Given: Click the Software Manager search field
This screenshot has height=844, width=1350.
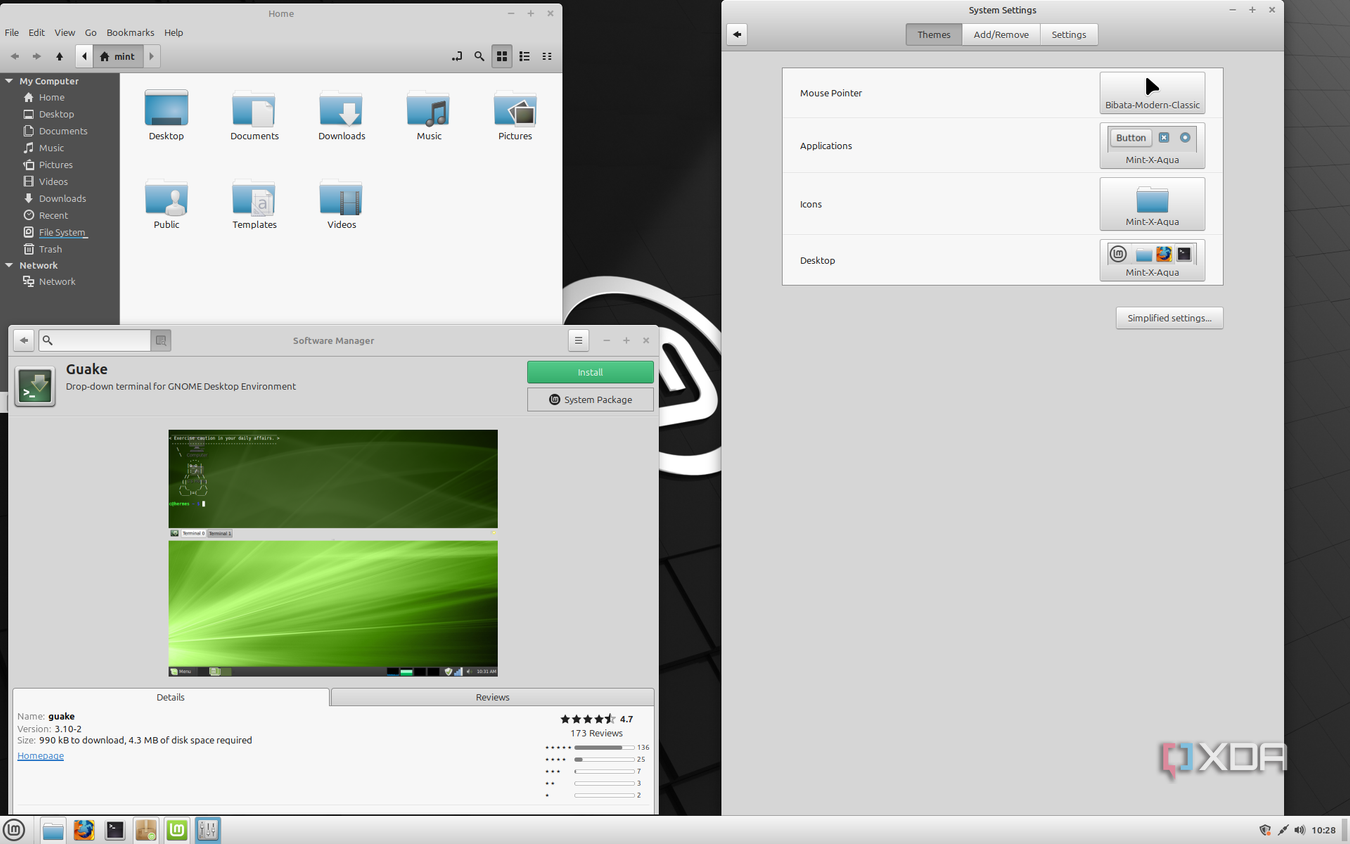Looking at the screenshot, I should [x=95, y=340].
